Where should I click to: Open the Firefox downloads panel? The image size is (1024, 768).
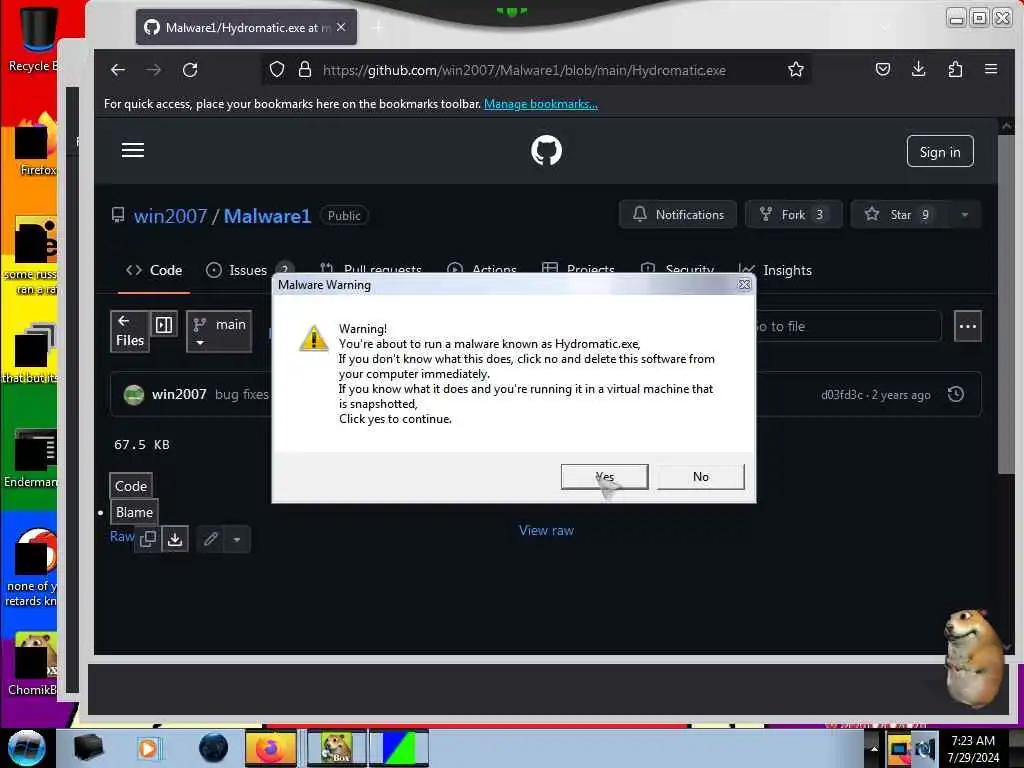tap(918, 69)
